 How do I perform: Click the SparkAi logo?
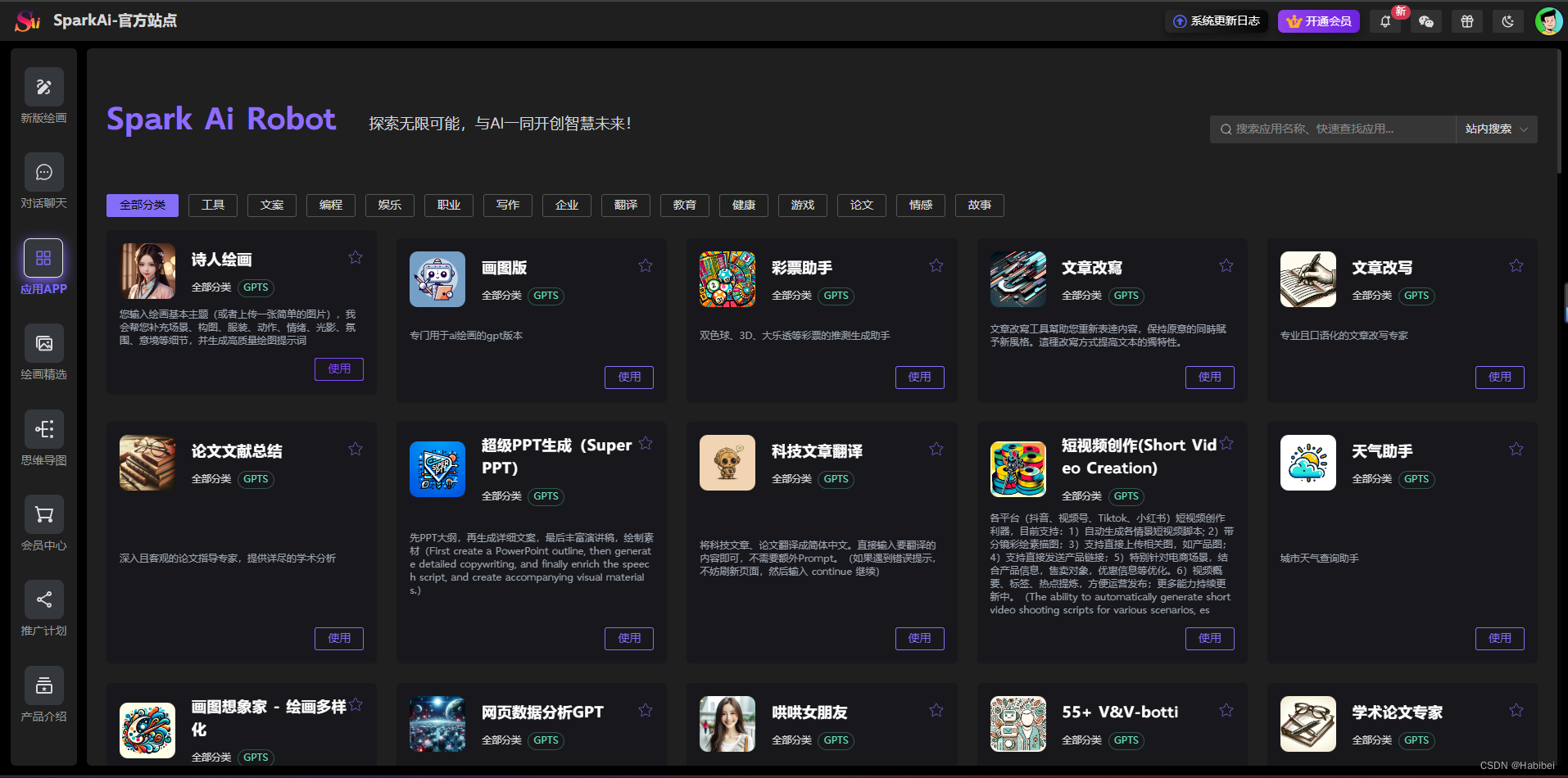click(28, 20)
